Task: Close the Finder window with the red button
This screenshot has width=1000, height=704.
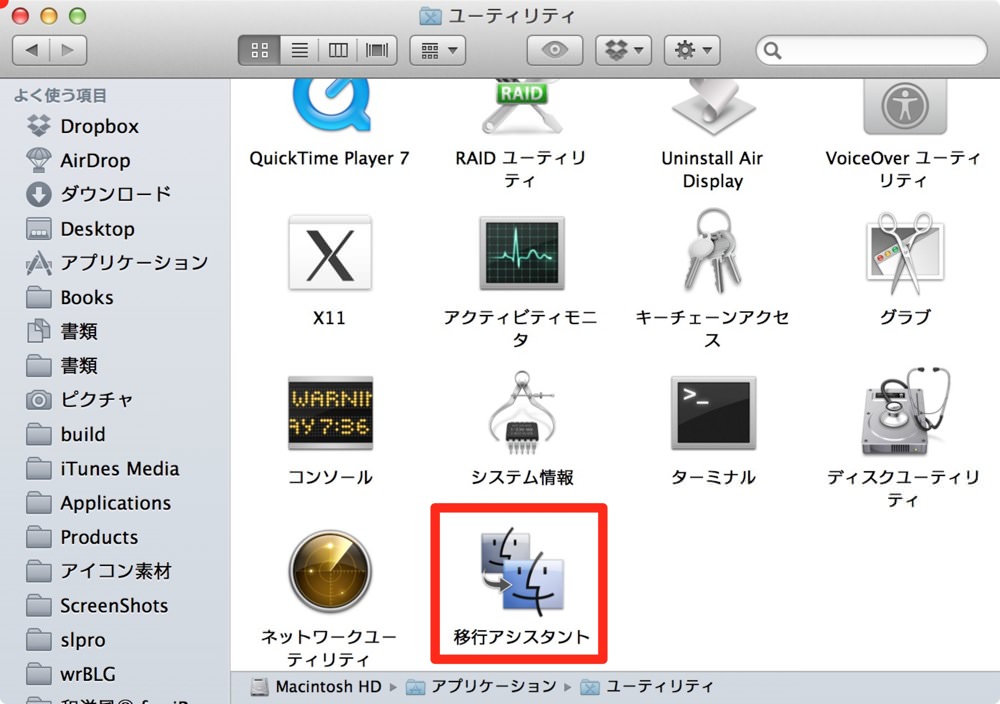Action: [20, 16]
